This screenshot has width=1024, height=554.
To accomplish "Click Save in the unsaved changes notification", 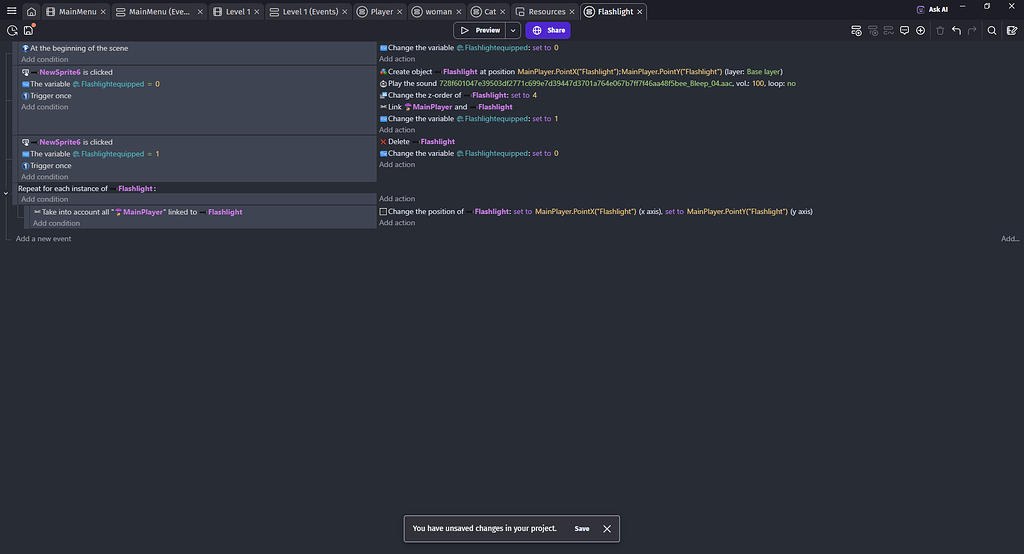I will (x=582, y=529).
